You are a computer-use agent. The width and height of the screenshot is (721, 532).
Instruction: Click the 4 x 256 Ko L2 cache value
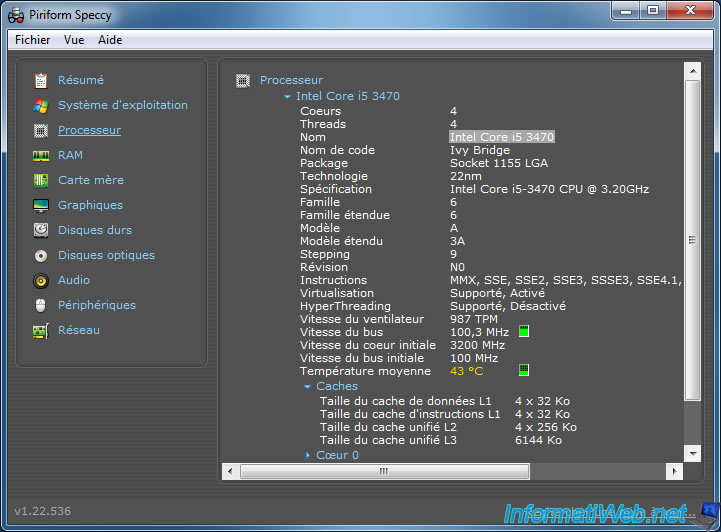click(546, 427)
